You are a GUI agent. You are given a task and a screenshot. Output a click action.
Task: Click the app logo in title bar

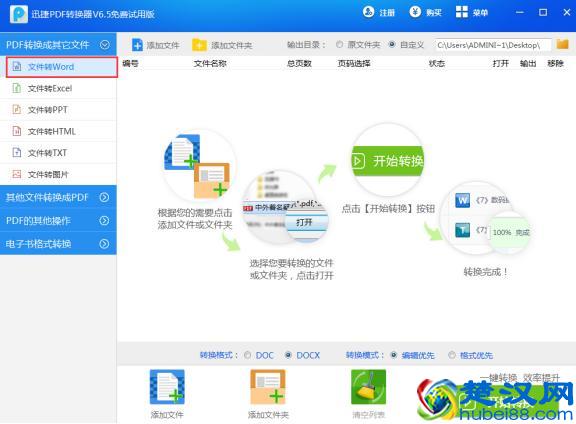click(x=18, y=14)
